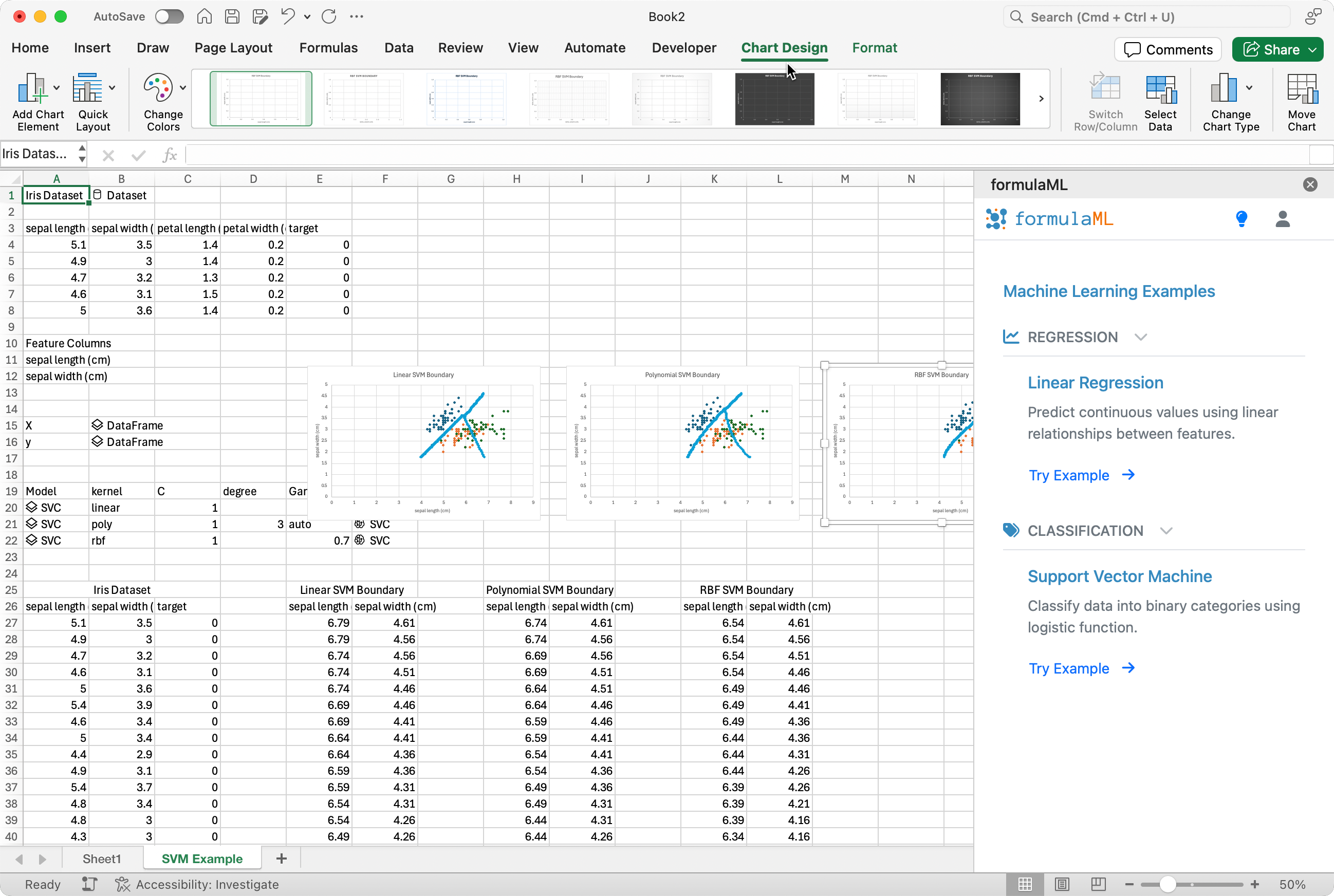
Task: Open the Support Vector Machine link
Action: (1119, 576)
